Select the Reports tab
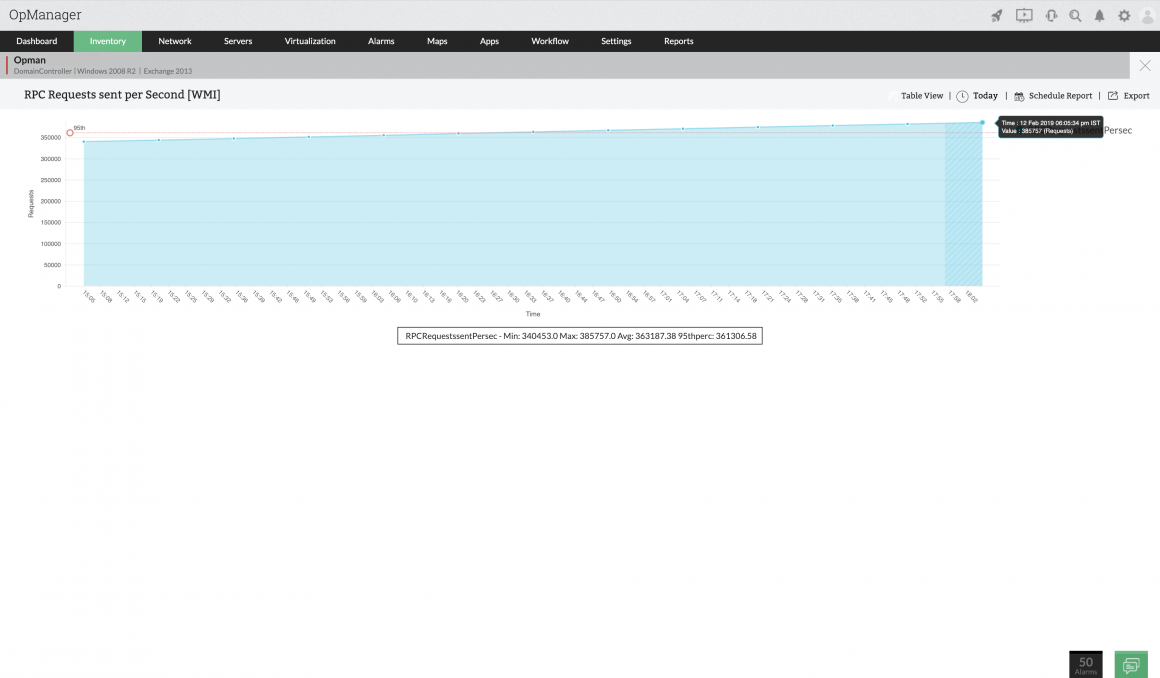Screen dimensions: 1160x678 (678, 41)
